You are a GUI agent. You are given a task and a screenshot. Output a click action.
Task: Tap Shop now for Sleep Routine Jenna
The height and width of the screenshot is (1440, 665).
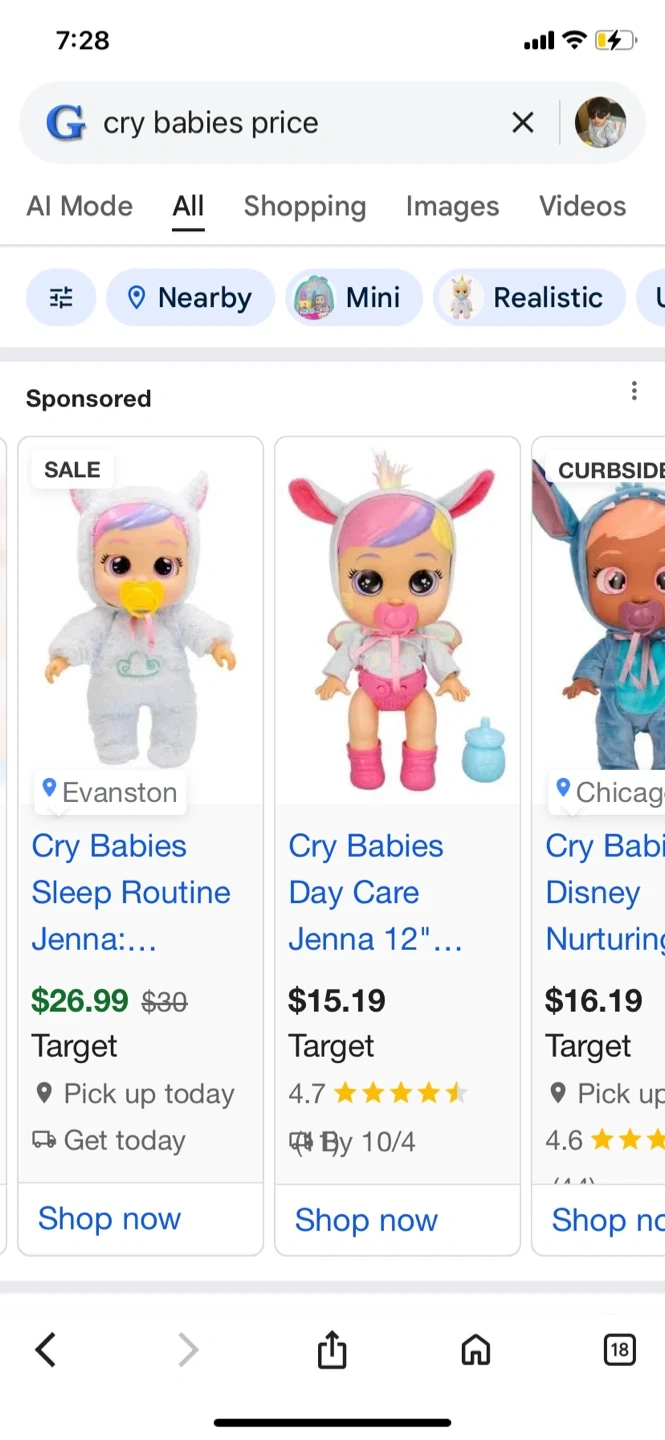[110, 1219]
